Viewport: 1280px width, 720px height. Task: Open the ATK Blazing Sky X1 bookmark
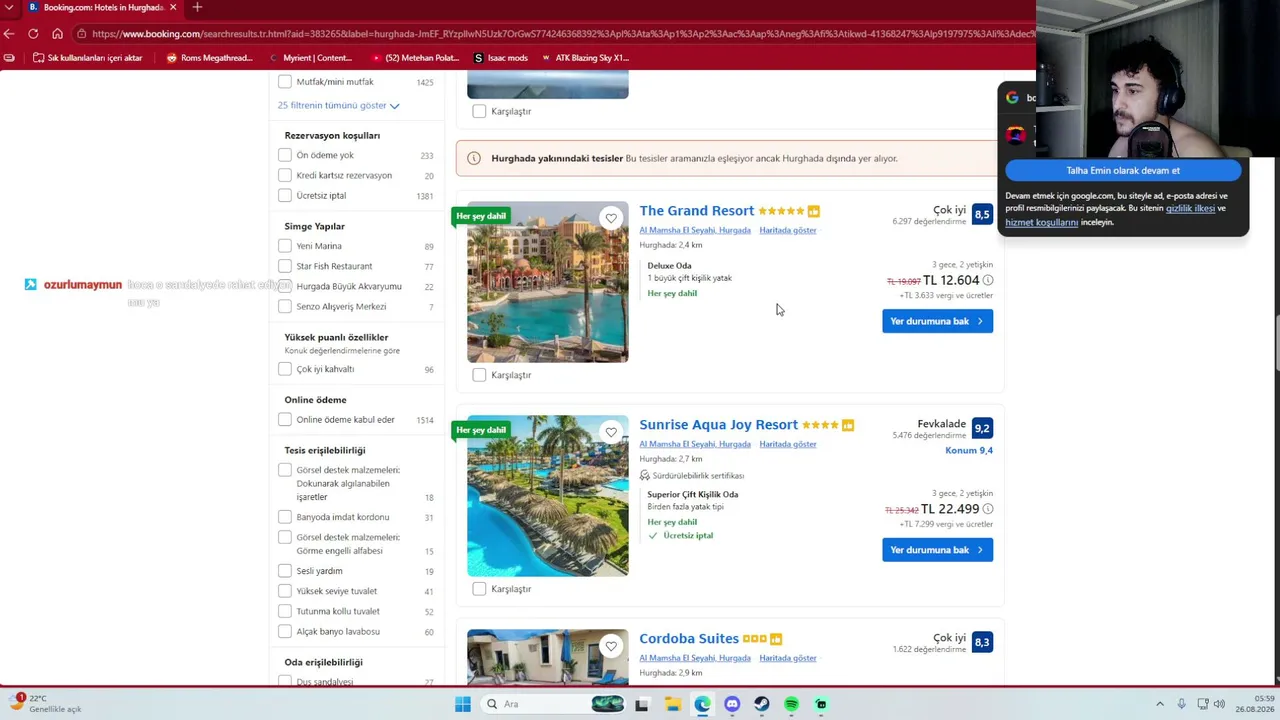585,58
